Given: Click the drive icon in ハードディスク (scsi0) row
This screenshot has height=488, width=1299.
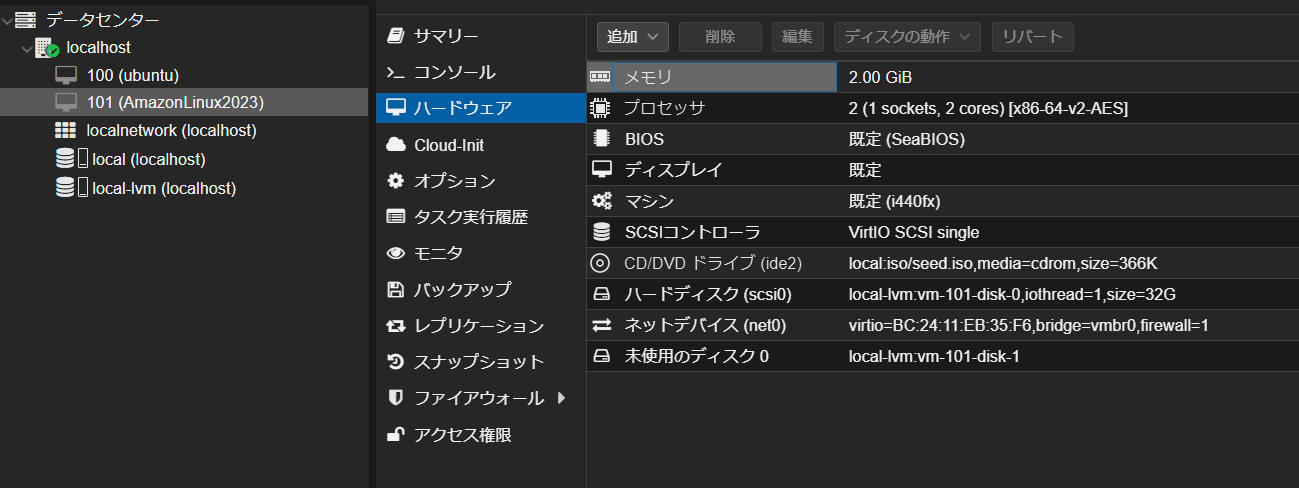Looking at the screenshot, I should [x=601, y=295].
